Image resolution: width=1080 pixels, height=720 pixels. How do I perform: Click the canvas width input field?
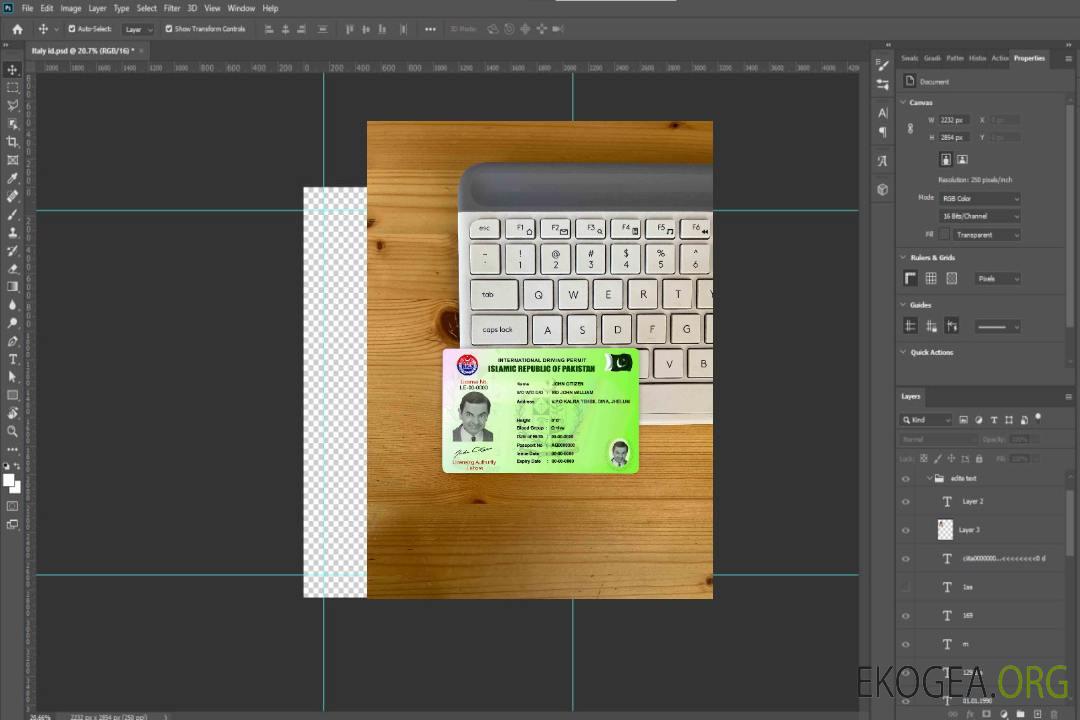pos(953,120)
